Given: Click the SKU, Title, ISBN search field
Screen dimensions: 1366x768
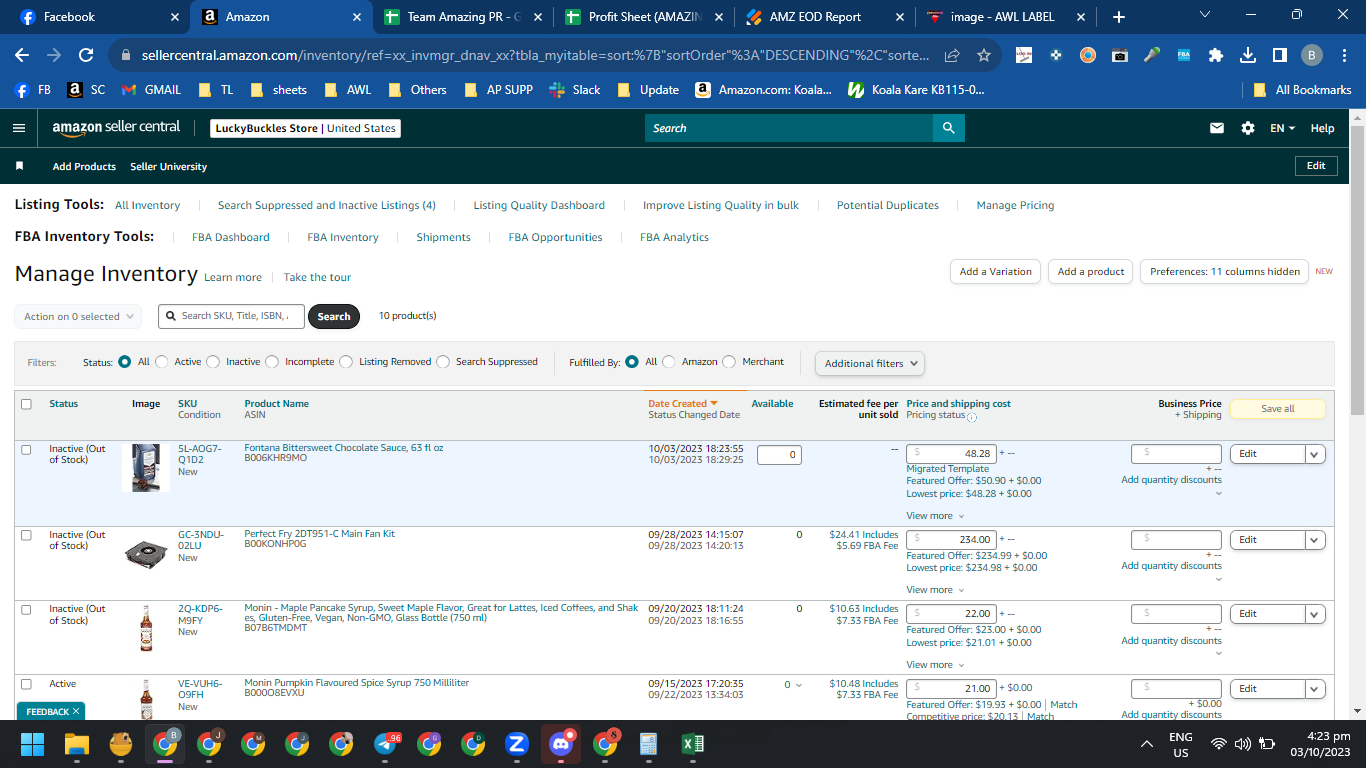Looking at the screenshot, I should tap(233, 316).
